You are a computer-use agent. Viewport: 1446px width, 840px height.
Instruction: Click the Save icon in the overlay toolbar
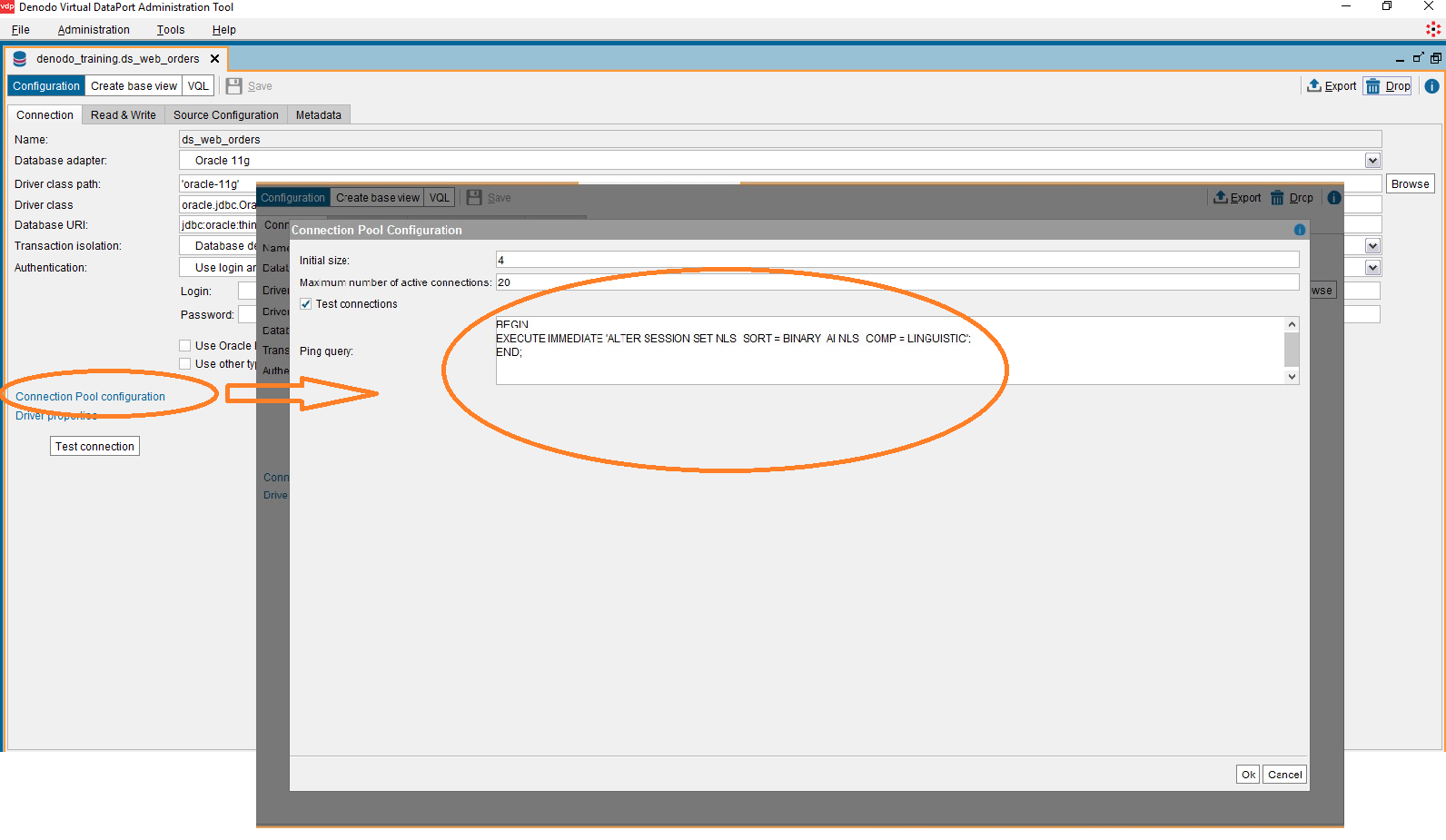(474, 197)
